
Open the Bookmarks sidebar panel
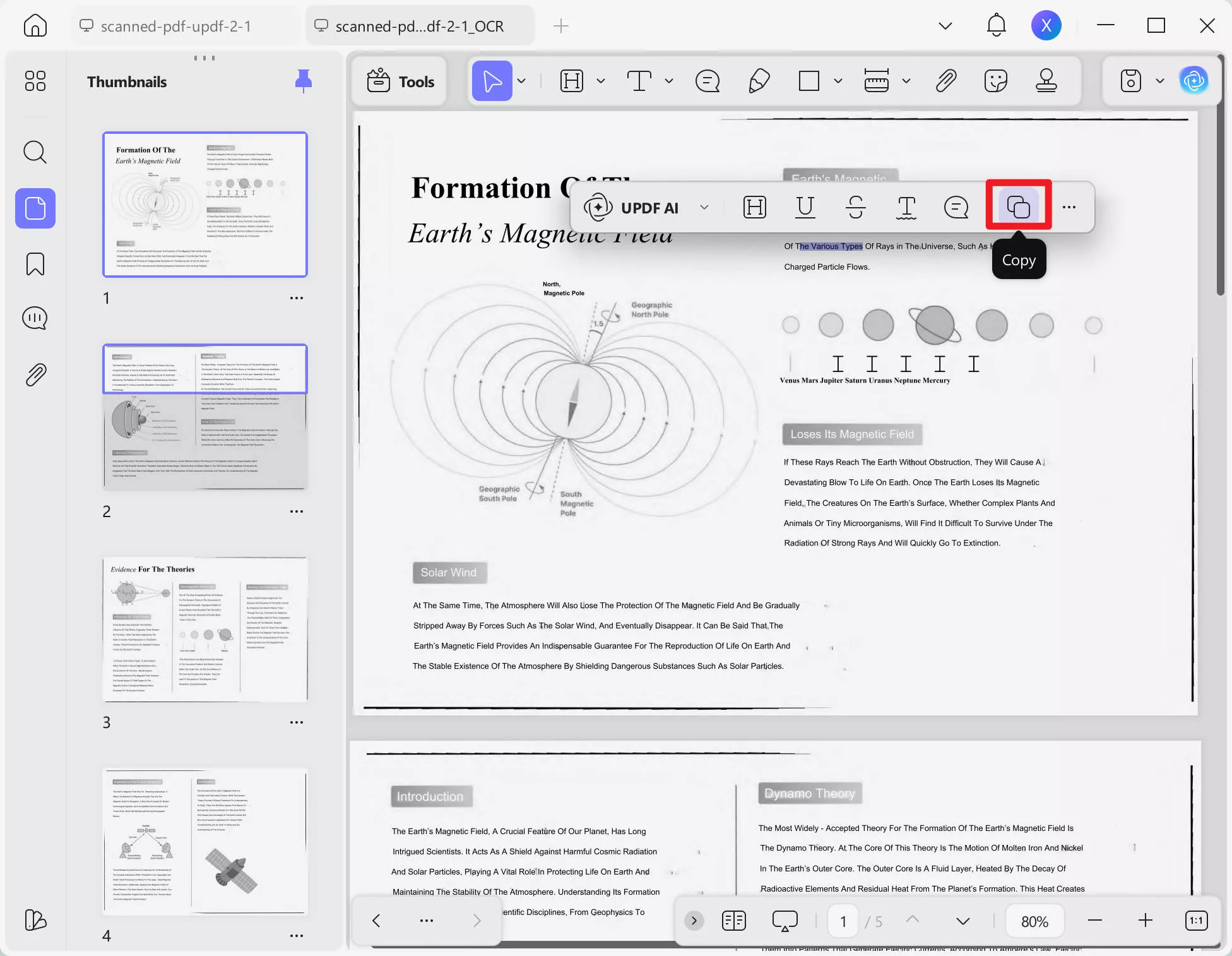click(35, 265)
